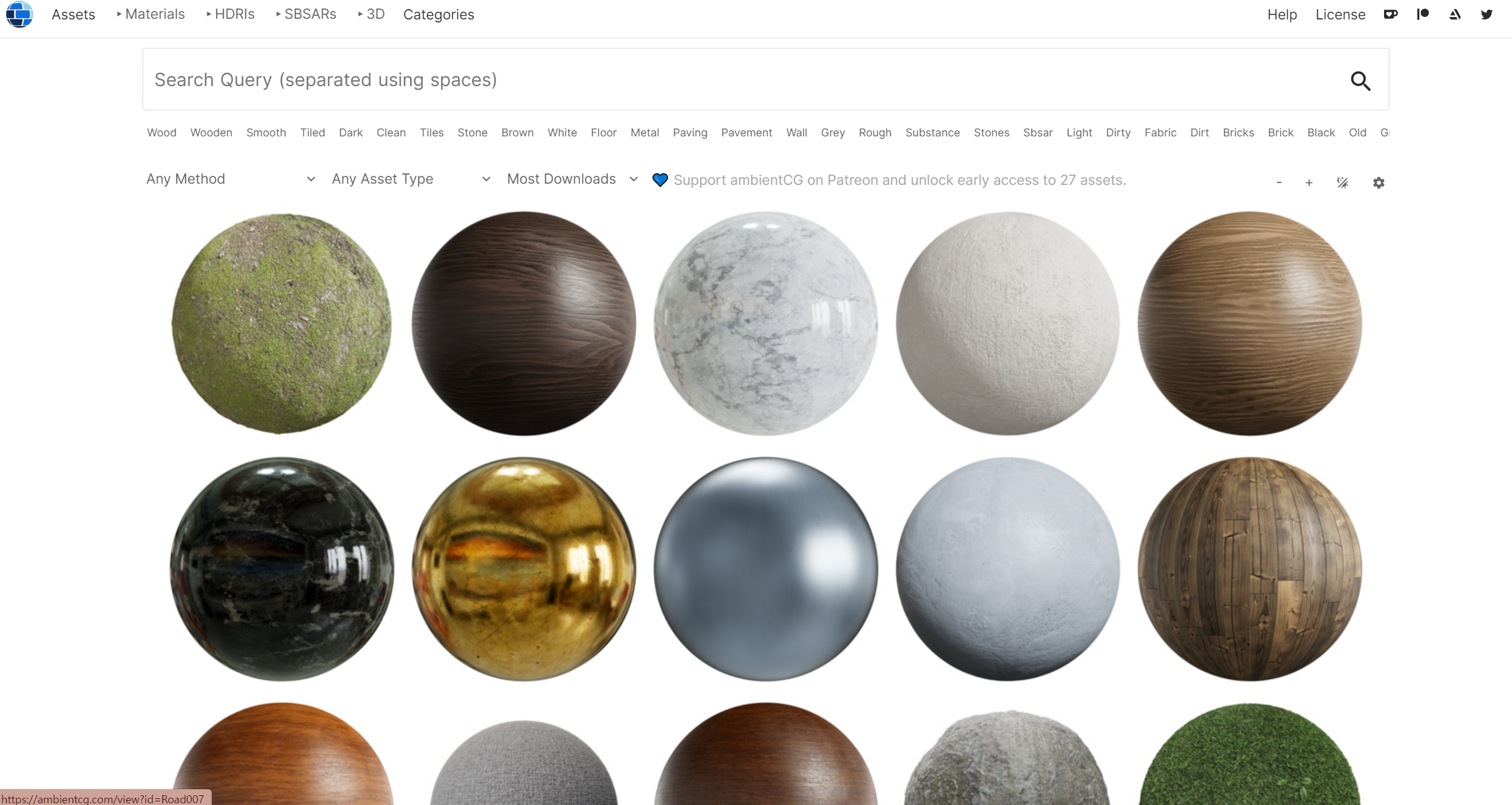Decrease thumbnail size with minus button
This screenshot has width=1512, height=805.
(1278, 182)
